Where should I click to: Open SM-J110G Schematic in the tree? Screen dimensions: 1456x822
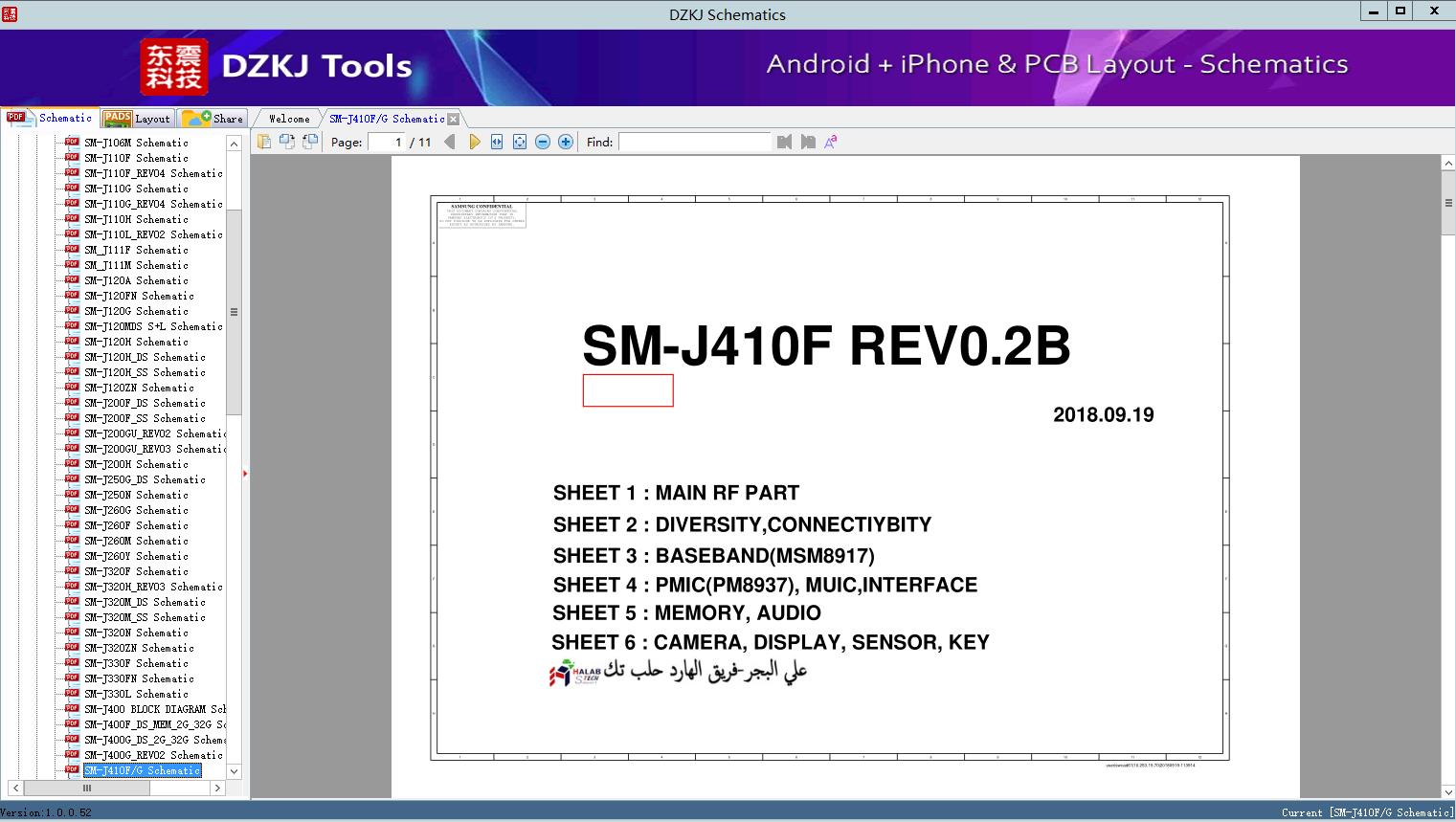tap(136, 189)
